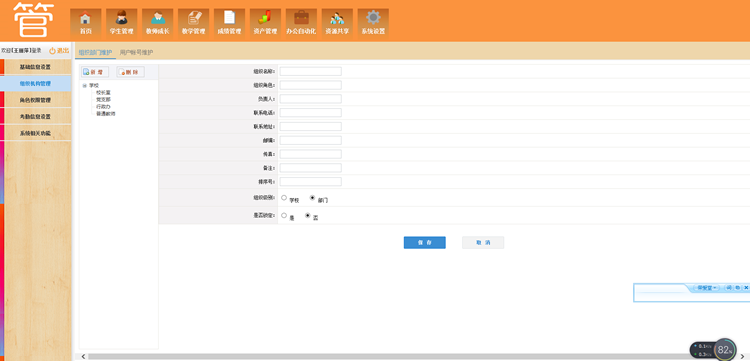Click the network speed indicator widget
The width and height of the screenshot is (750, 361).
pyautogui.click(x=702, y=350)
